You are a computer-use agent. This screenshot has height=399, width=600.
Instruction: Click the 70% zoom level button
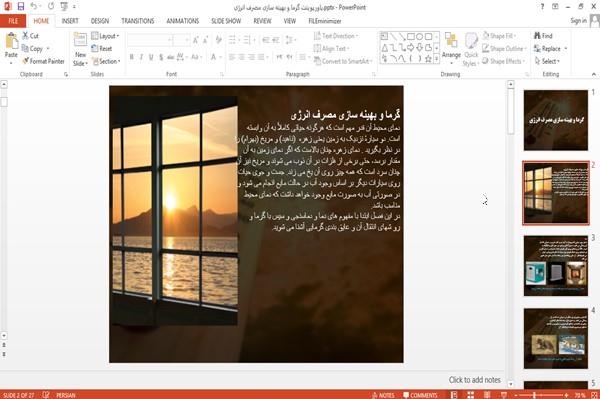tap(580, 395)
